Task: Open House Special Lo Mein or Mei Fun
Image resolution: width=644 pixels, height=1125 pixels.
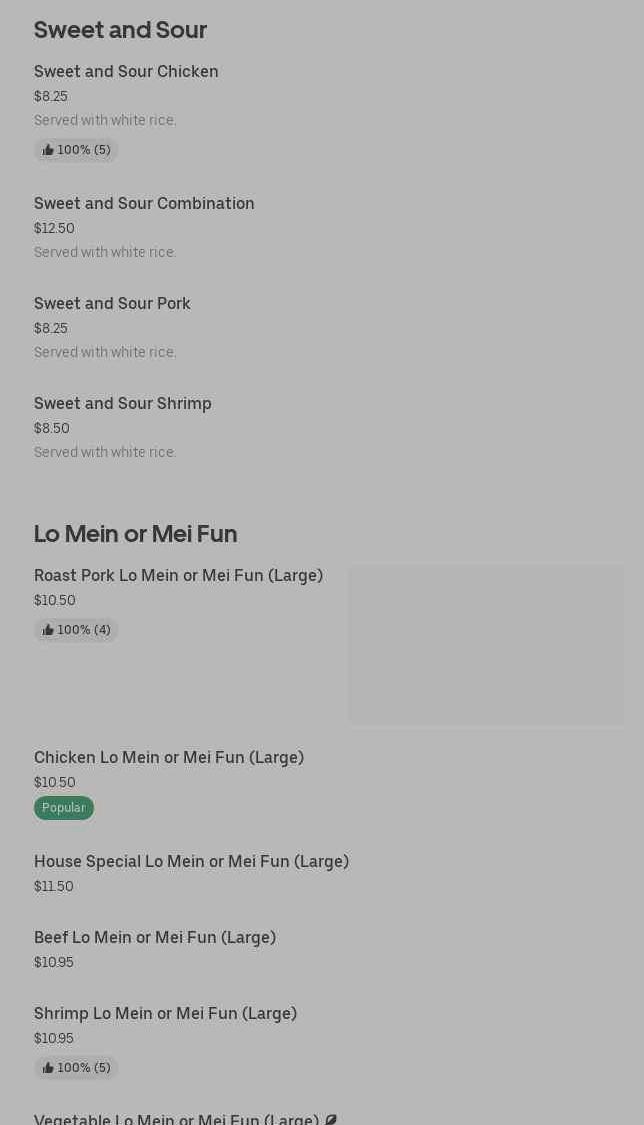Action: [191, 862]
